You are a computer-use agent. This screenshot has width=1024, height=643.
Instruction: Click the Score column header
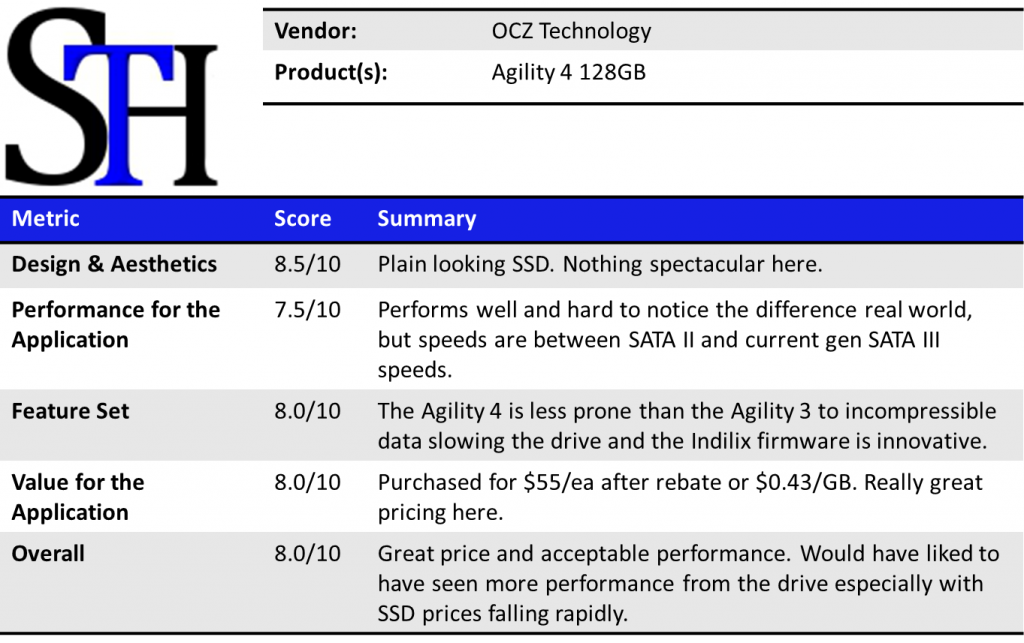click(302, 218)
